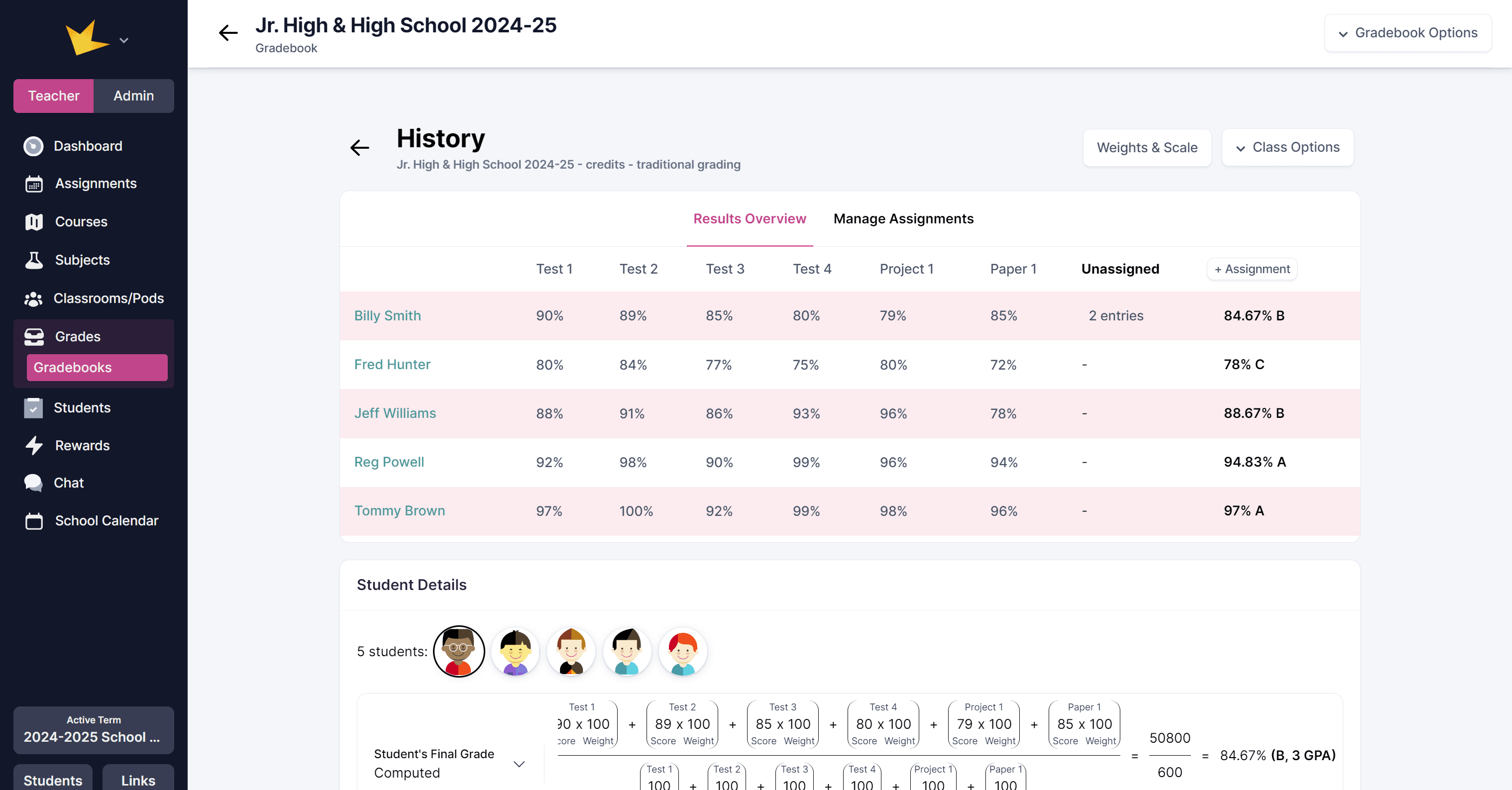Click the Chat speech bubble icon

click(x=33, y=483)
